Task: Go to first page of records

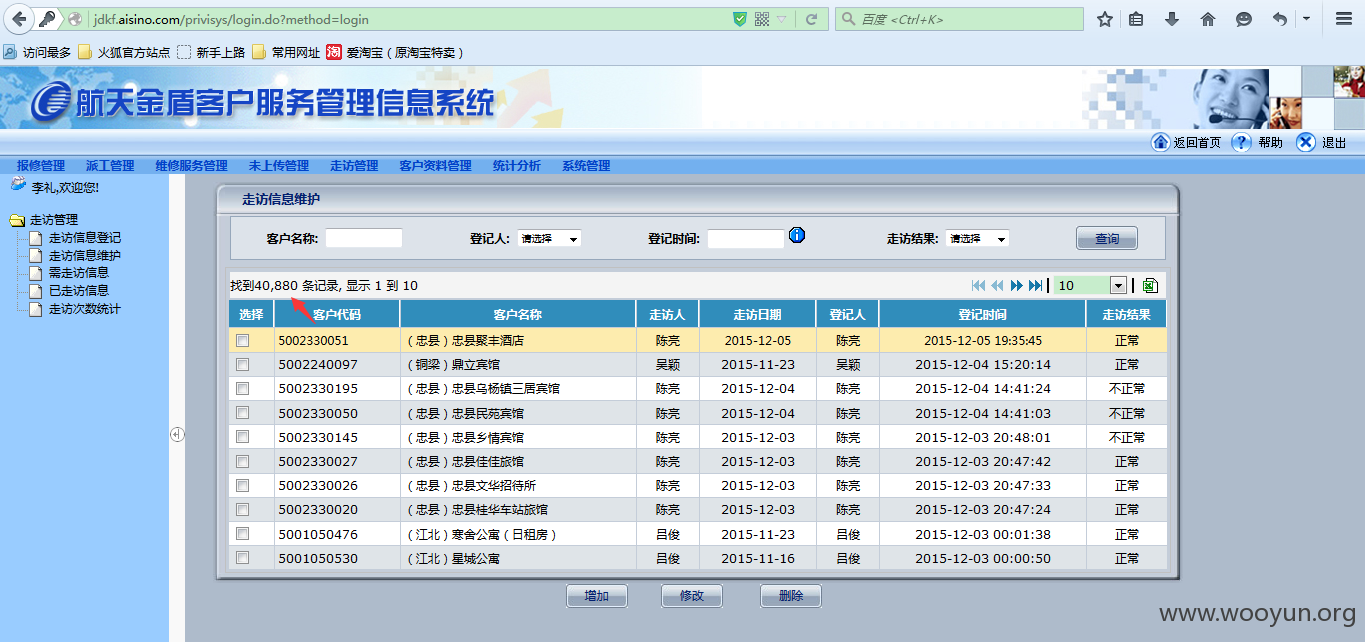Action: (x=979, y=286)
